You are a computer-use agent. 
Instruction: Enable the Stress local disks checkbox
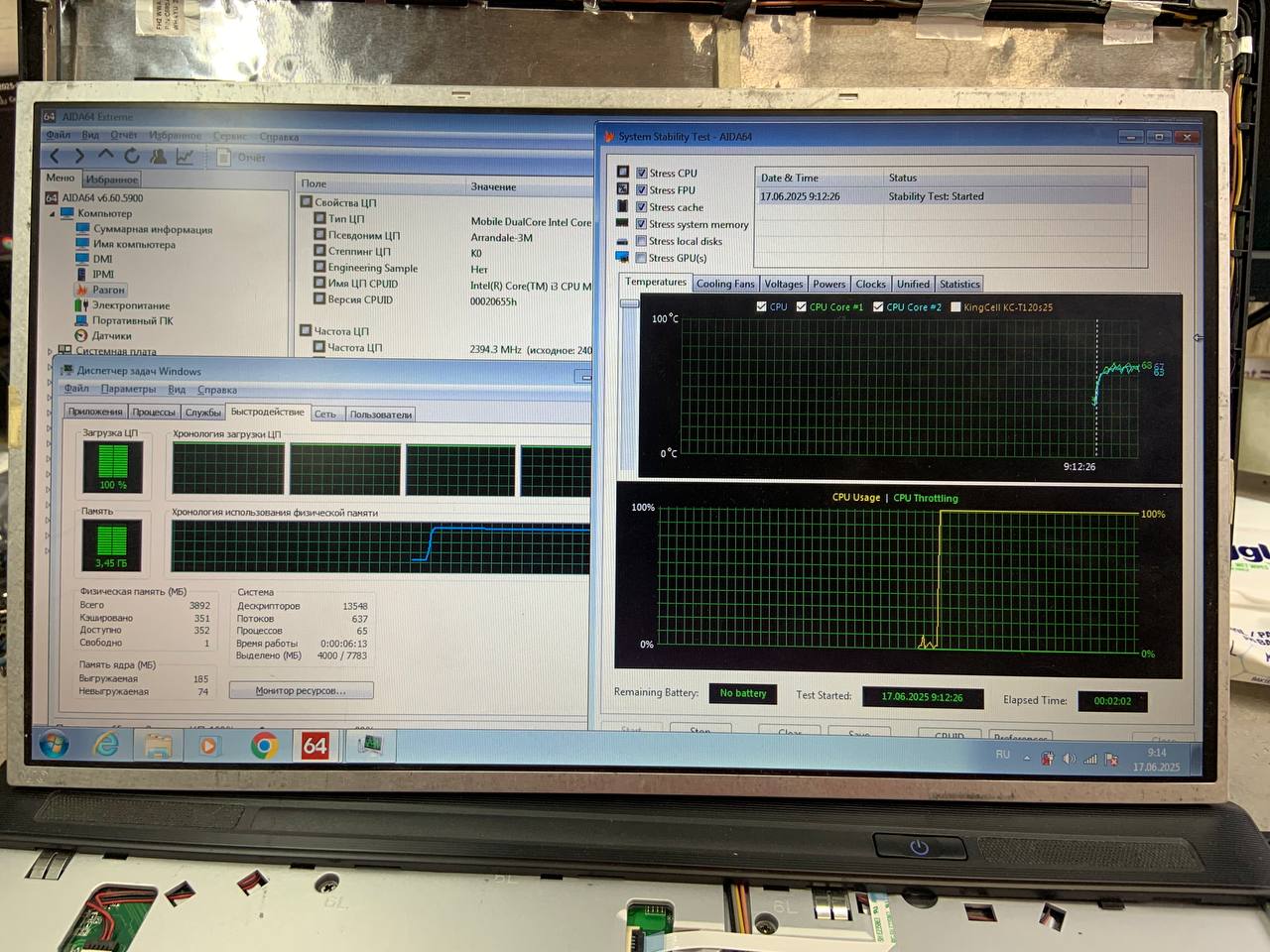(x=642, y=241)
